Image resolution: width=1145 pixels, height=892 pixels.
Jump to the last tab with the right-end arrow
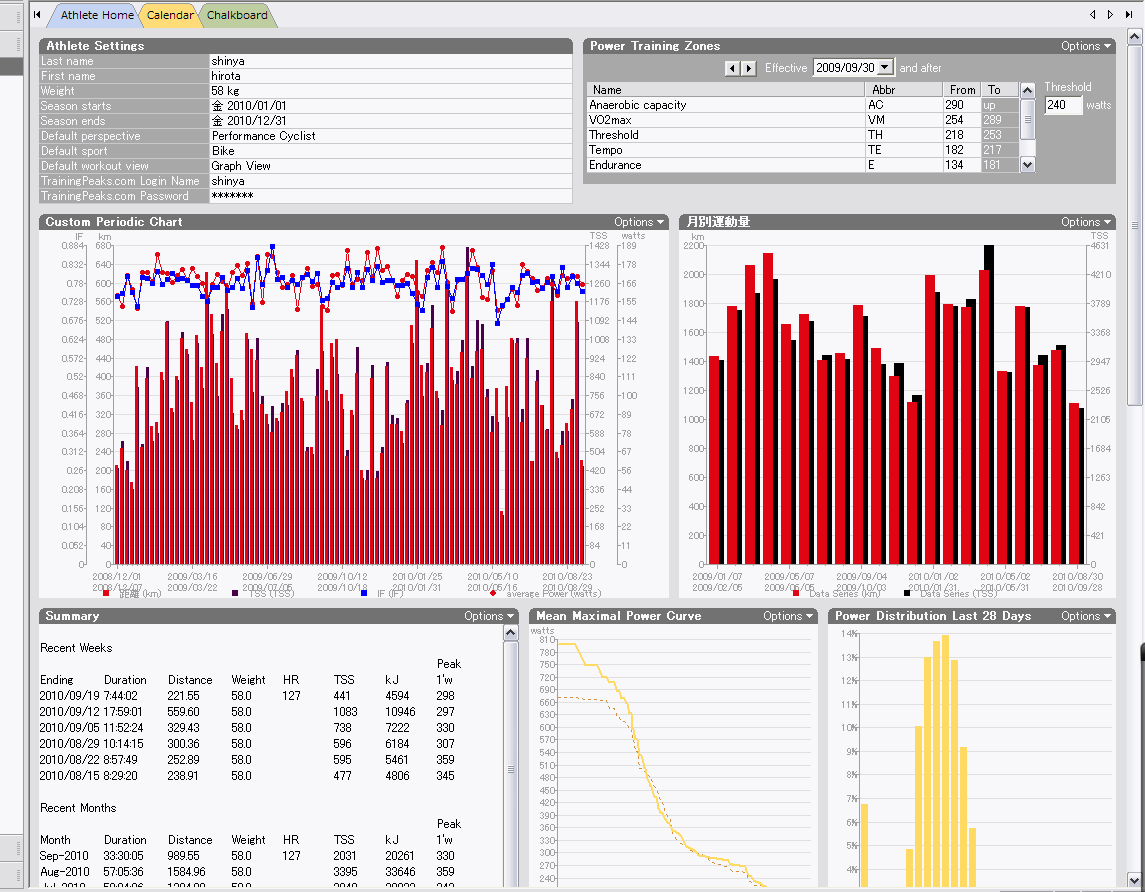(1129, 15)
